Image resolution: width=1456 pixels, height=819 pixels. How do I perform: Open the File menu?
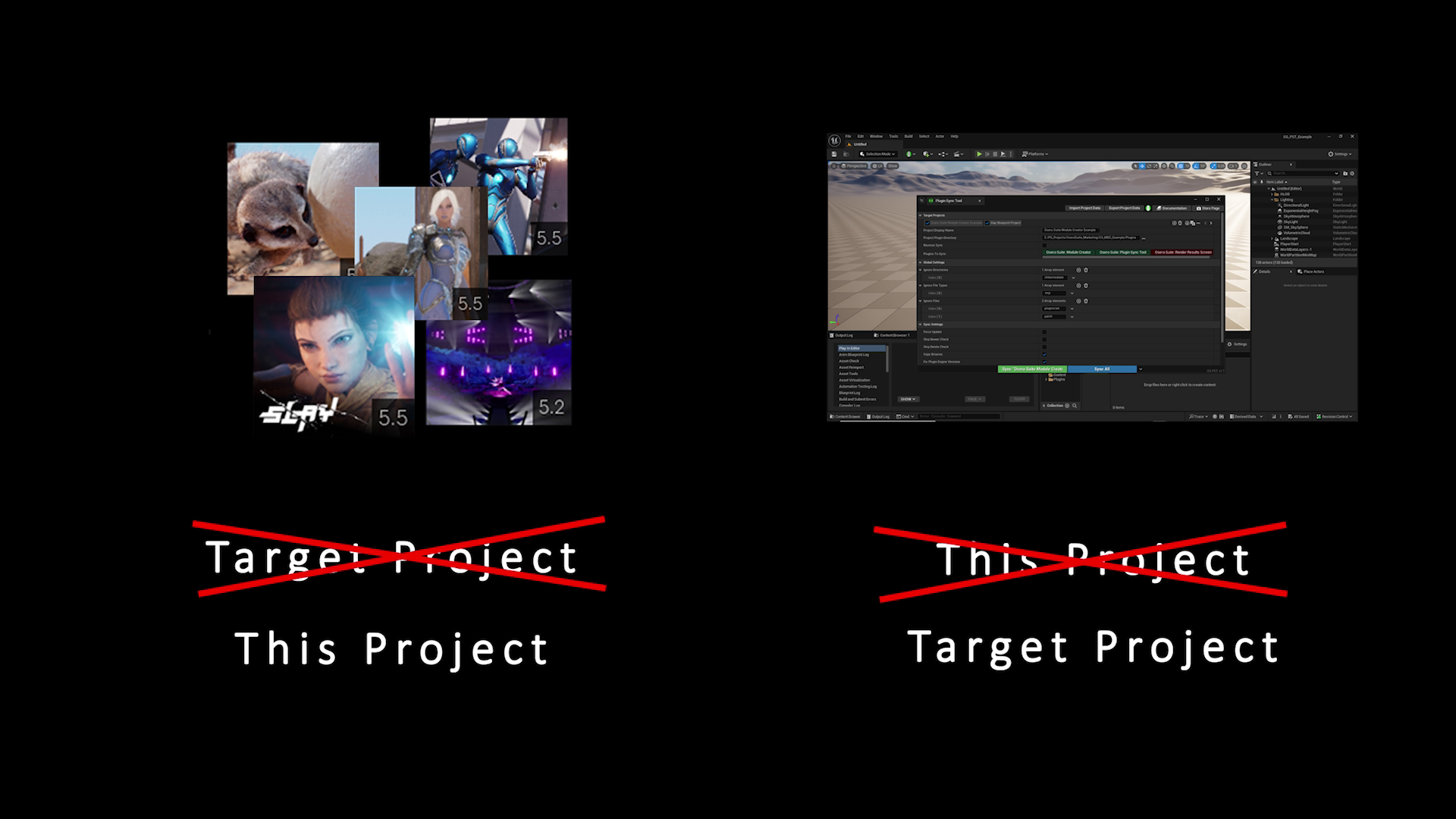848,136
